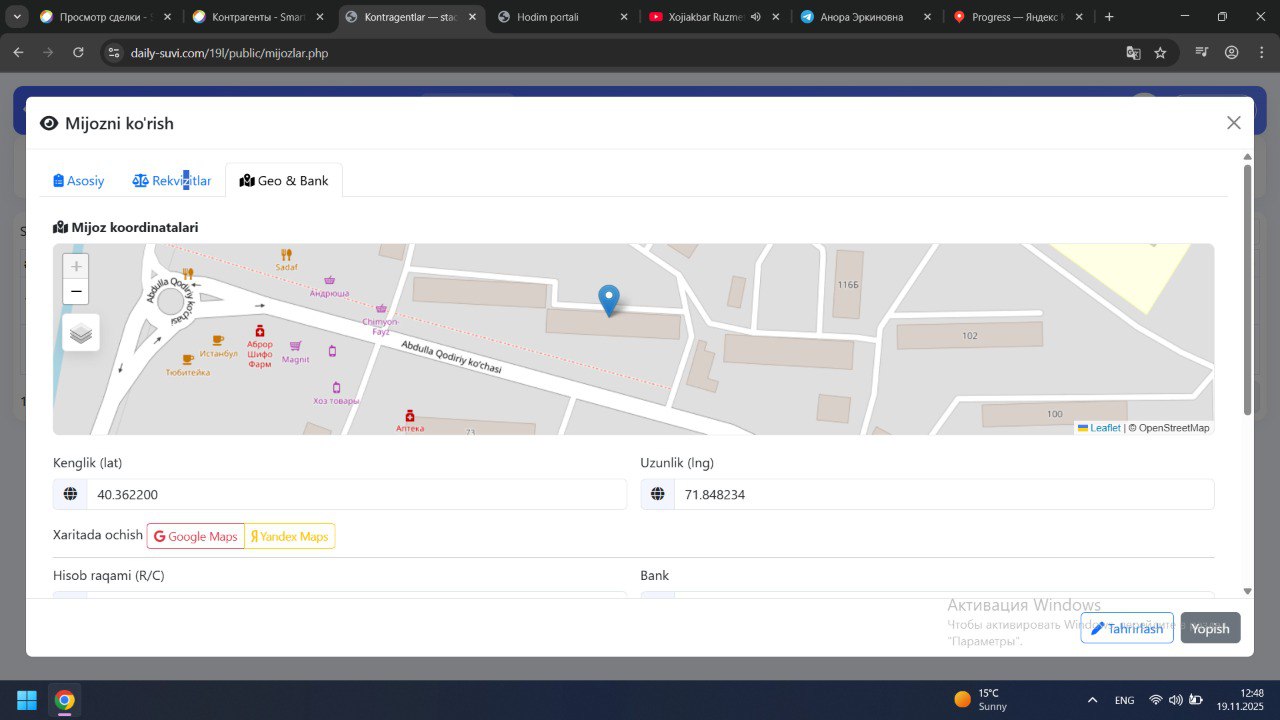Open the map layers control

pos(81,333)
